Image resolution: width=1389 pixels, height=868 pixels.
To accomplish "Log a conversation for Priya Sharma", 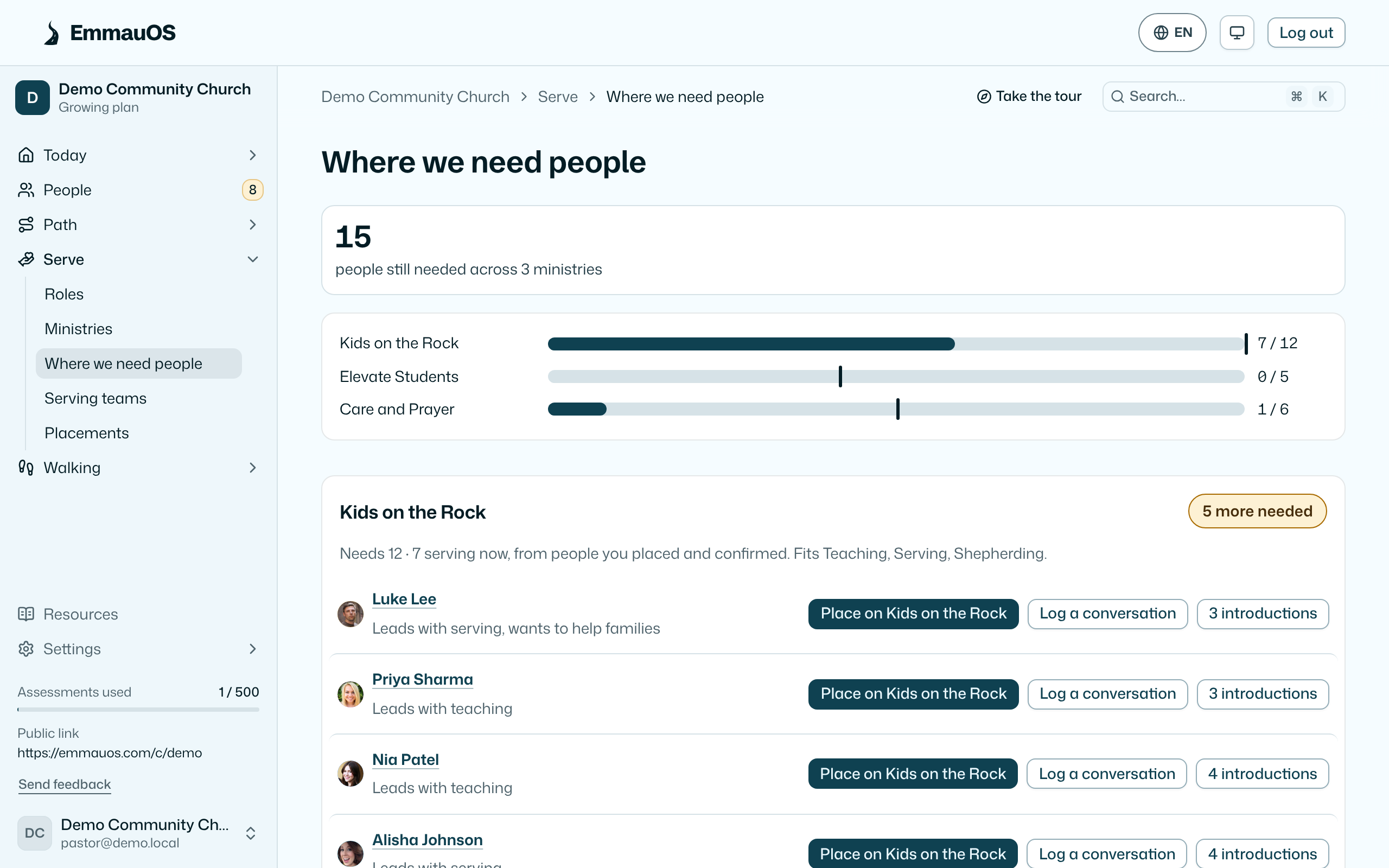I will [1107, 694].
